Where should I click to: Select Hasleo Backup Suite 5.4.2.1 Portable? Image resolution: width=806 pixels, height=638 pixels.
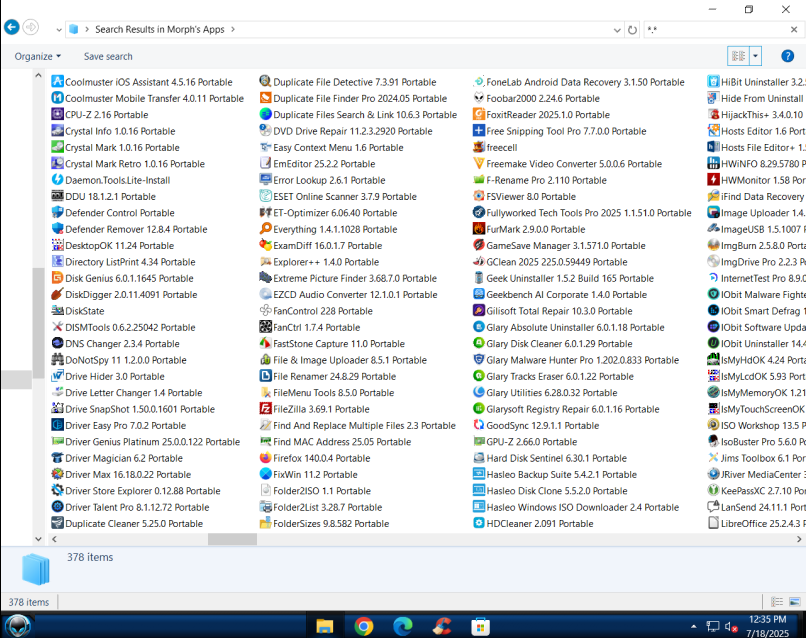[562, 475]
